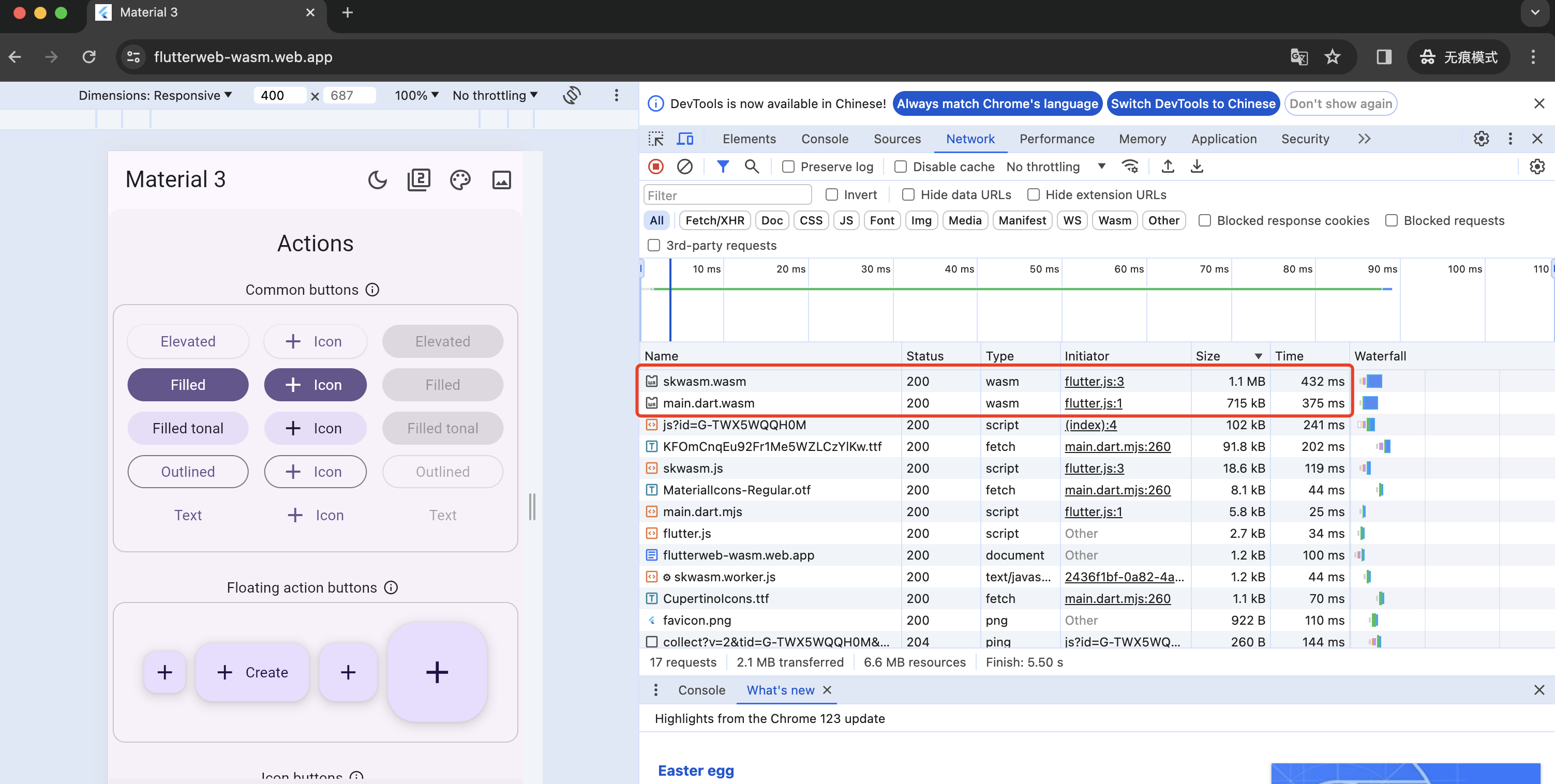Switch to Elements tab

click(749, 139)
